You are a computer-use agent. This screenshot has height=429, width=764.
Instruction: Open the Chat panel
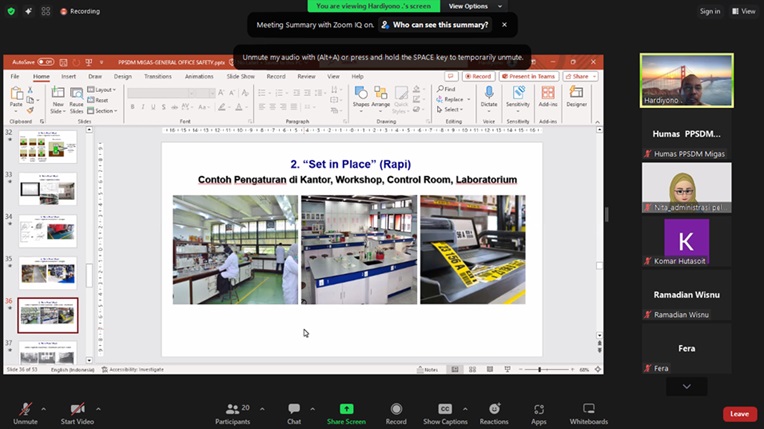pyautogui.click(x=294, y=413)
